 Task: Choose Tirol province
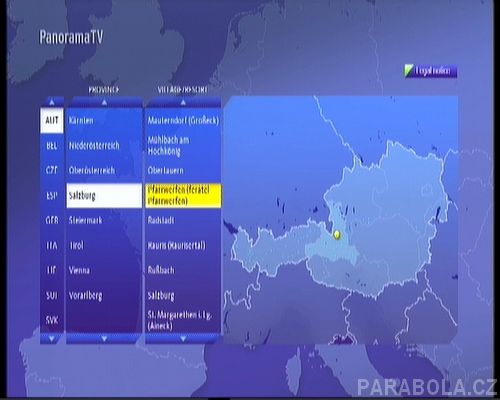coord(104,245)
